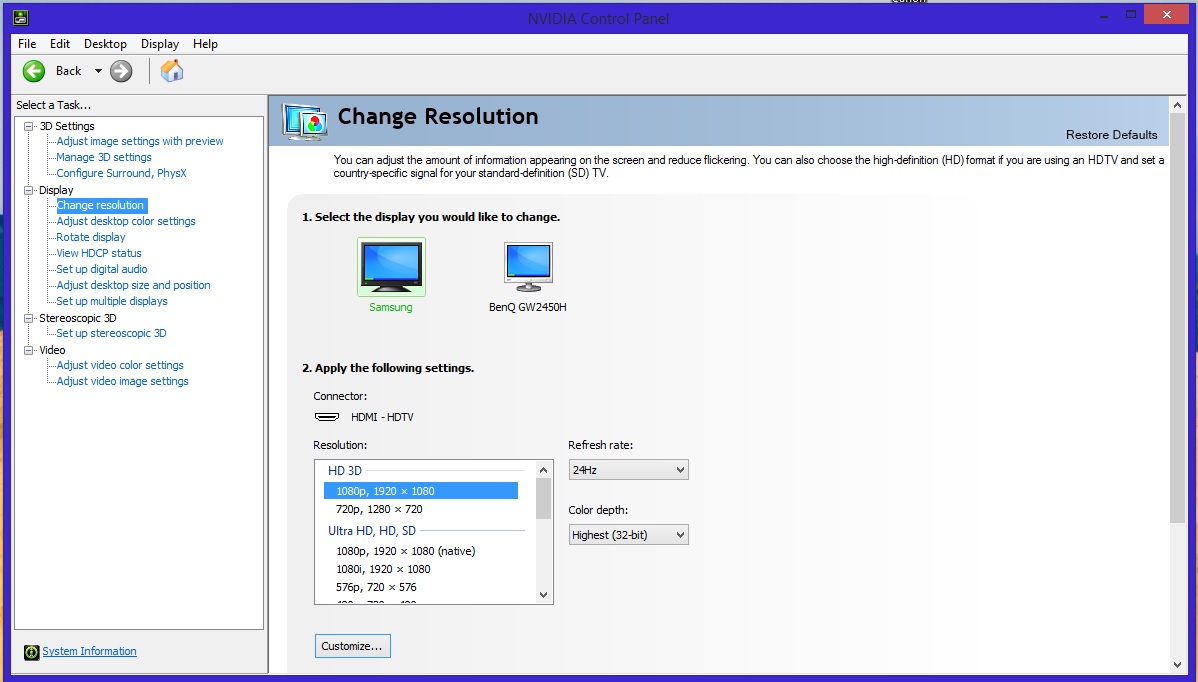Open Set up stereoscopic 3D
The width and height of the screenshot is (1198, 682).
point(111,334)
